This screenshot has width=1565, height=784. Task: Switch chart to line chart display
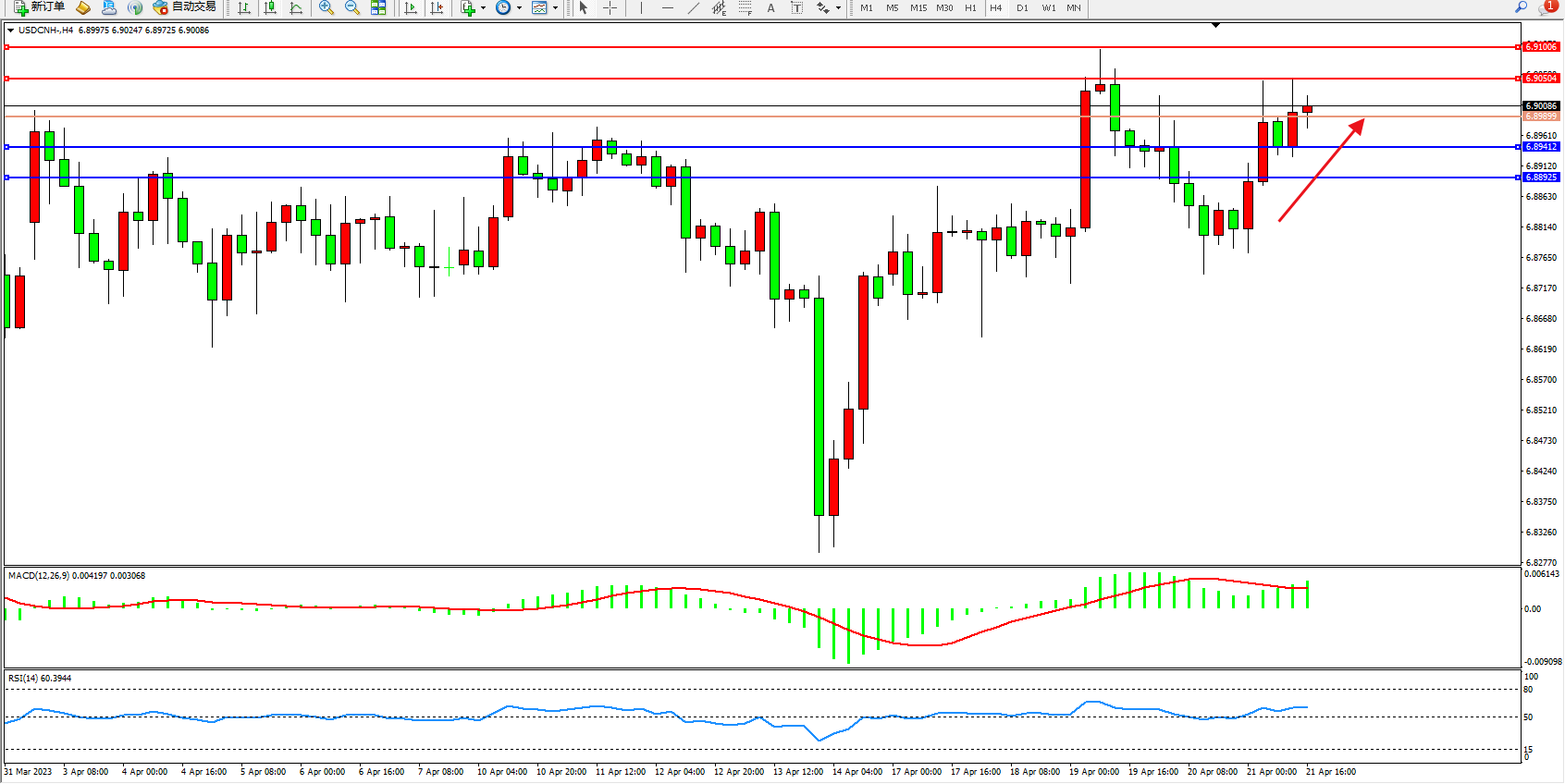tap(296, 7)
